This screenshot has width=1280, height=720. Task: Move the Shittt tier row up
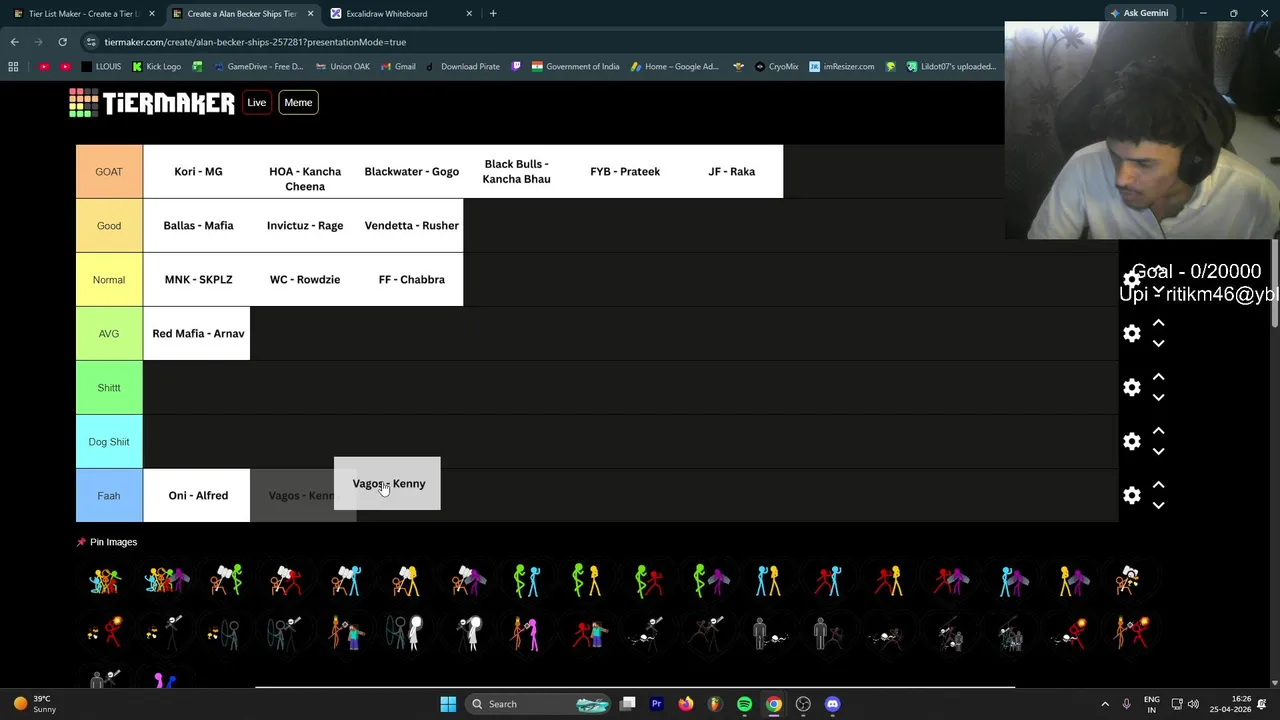click(x=1158, y=377)
